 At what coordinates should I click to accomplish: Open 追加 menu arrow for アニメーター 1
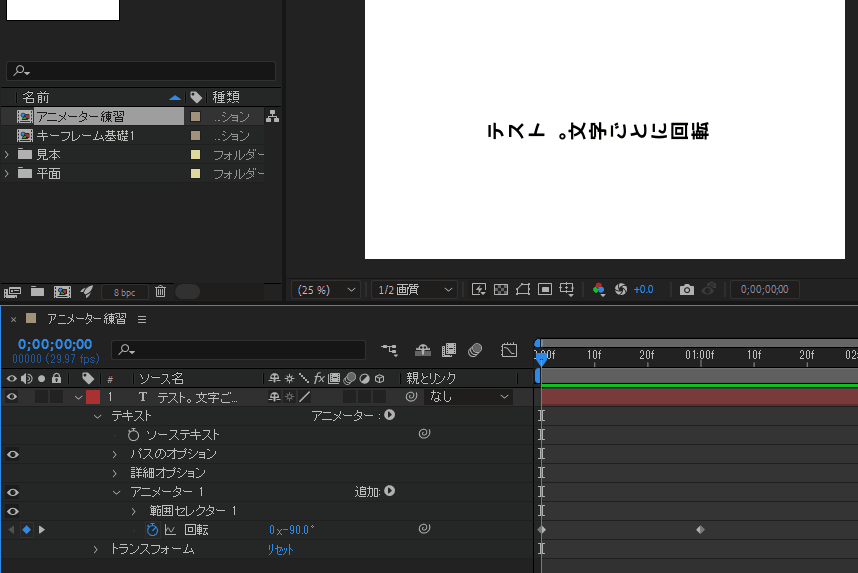(x=390, y=491)
